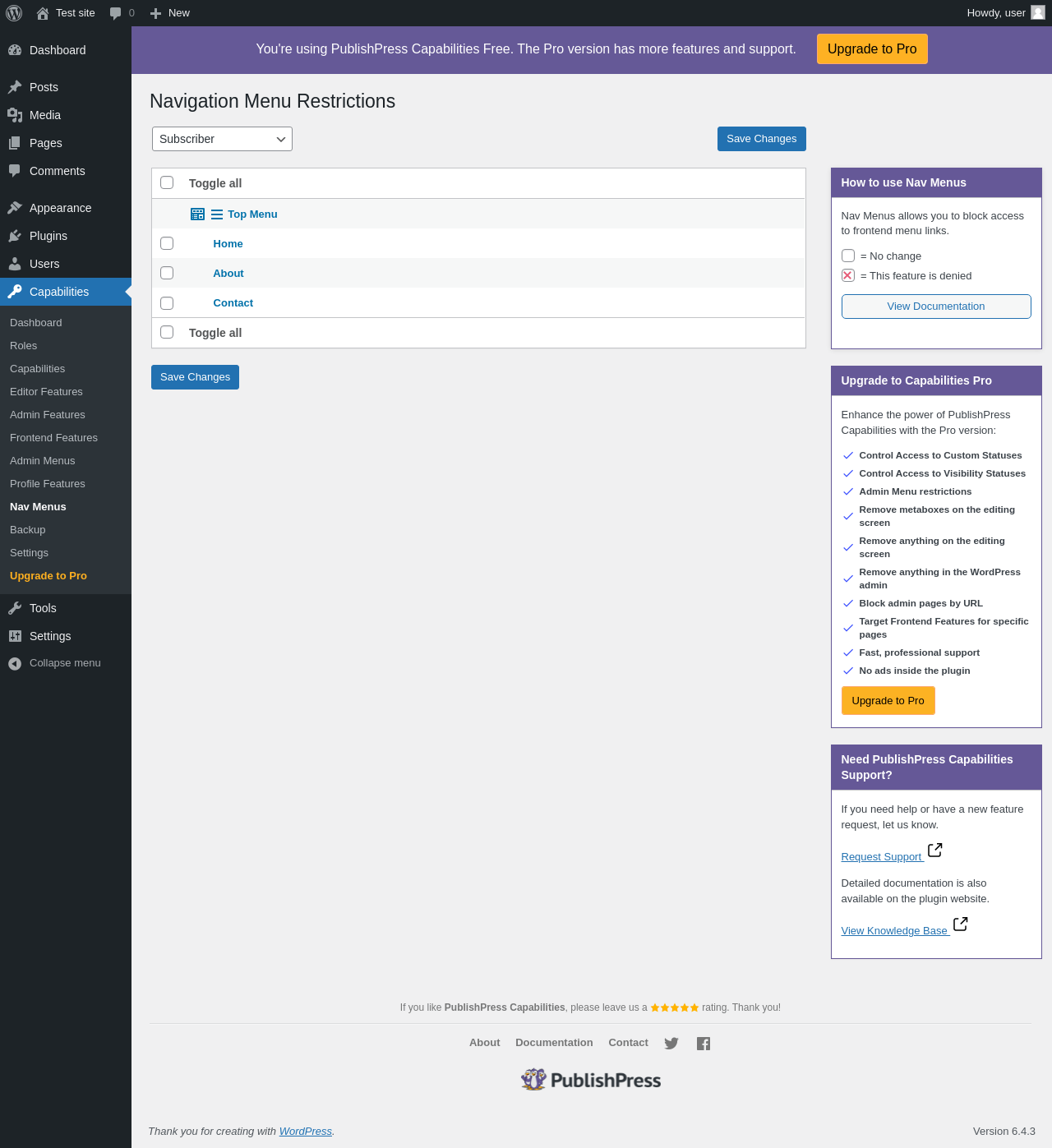Click the Home menu item link
Viewport: 1052px width, 1148px height.
[228, 244]
